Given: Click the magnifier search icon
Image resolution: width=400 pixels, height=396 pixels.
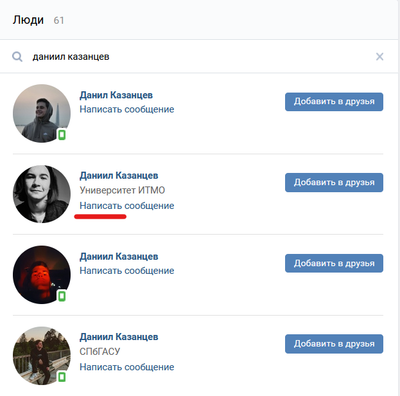Looking at the screenshot, I should pos(17,57).
